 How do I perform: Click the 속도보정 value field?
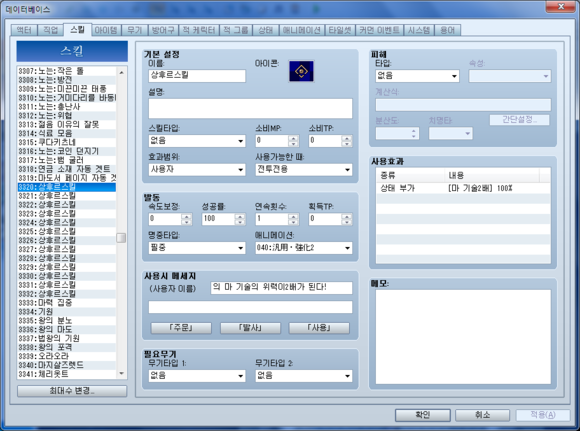point(165,219)
